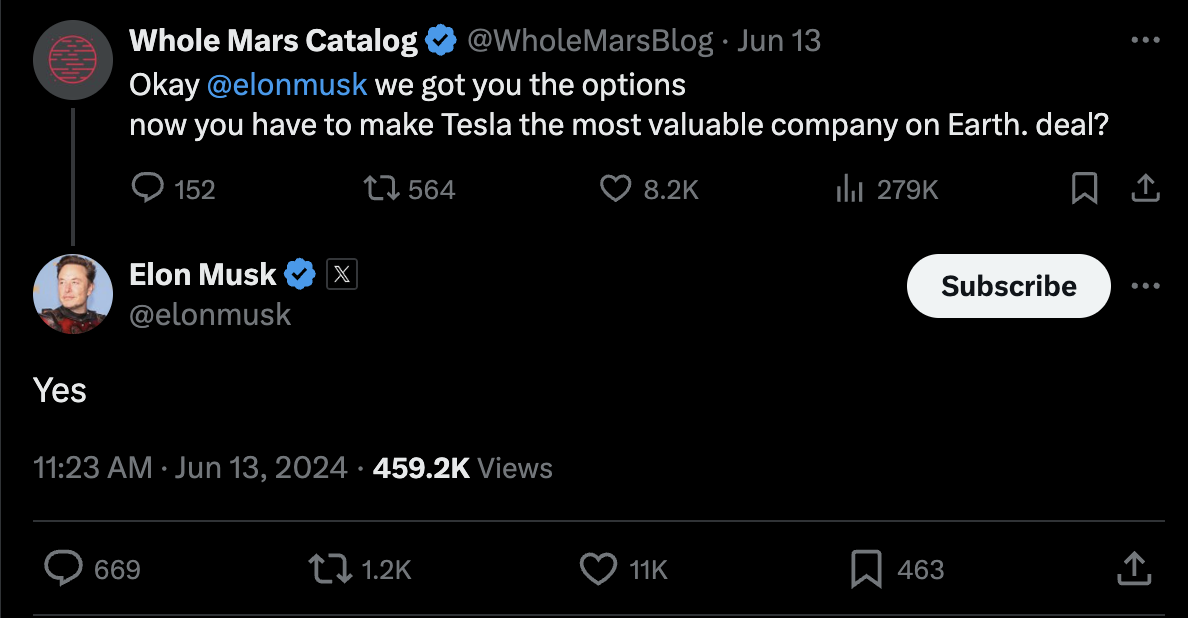Repost Elon Musk's 'Yes' tweet

click(x=332, y=569)
